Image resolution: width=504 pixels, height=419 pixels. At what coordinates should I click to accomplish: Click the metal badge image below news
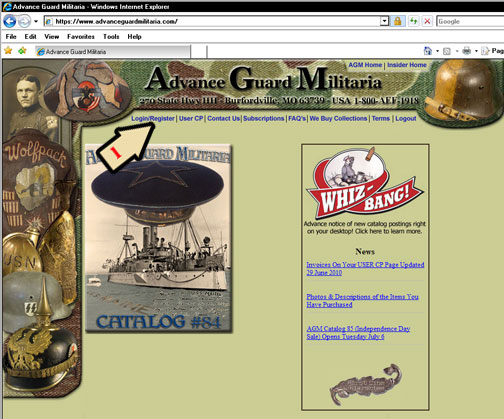[366, 384]
